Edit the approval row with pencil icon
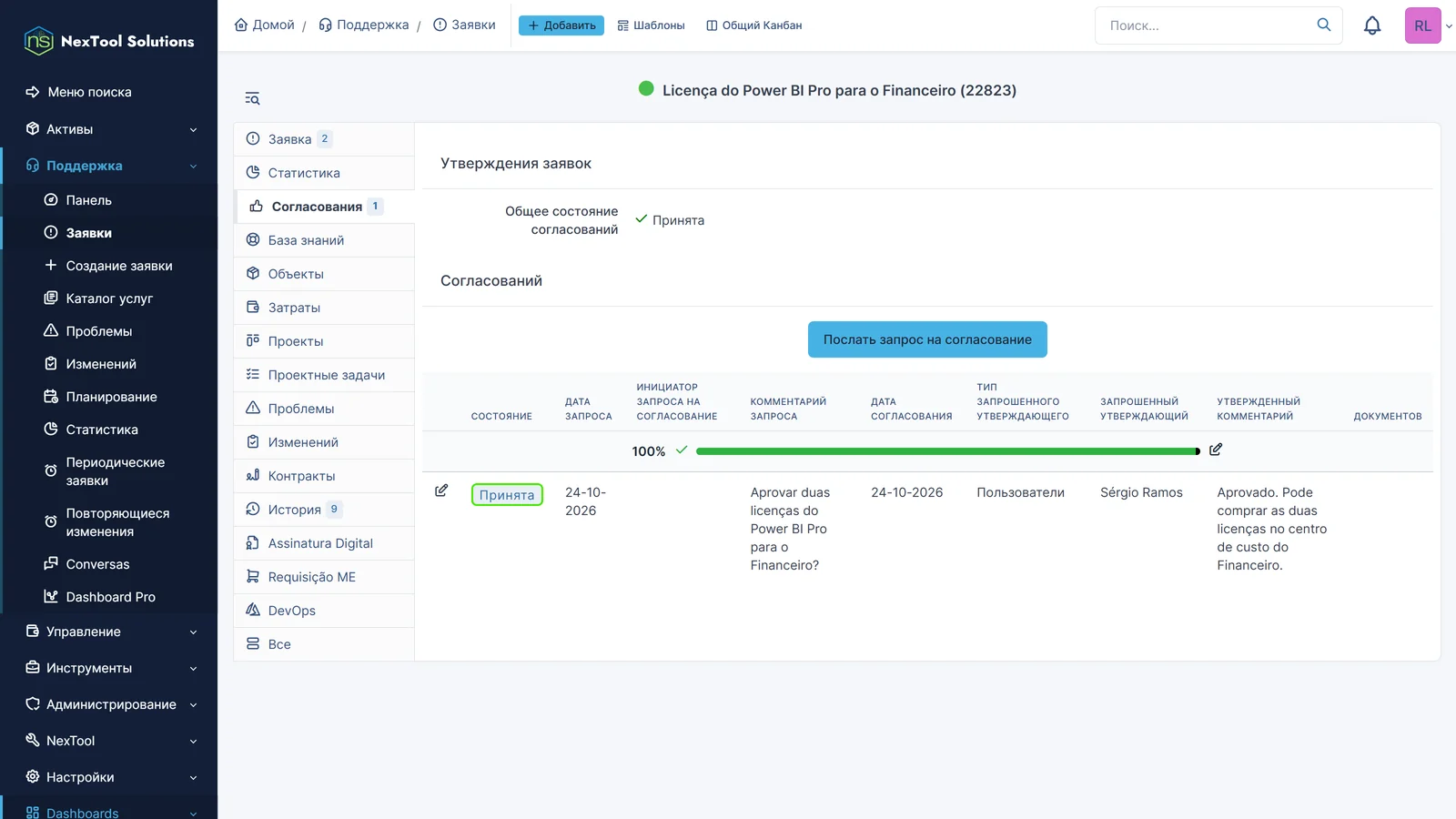The height and width of the screenshot is (819, 1456). 441,490
